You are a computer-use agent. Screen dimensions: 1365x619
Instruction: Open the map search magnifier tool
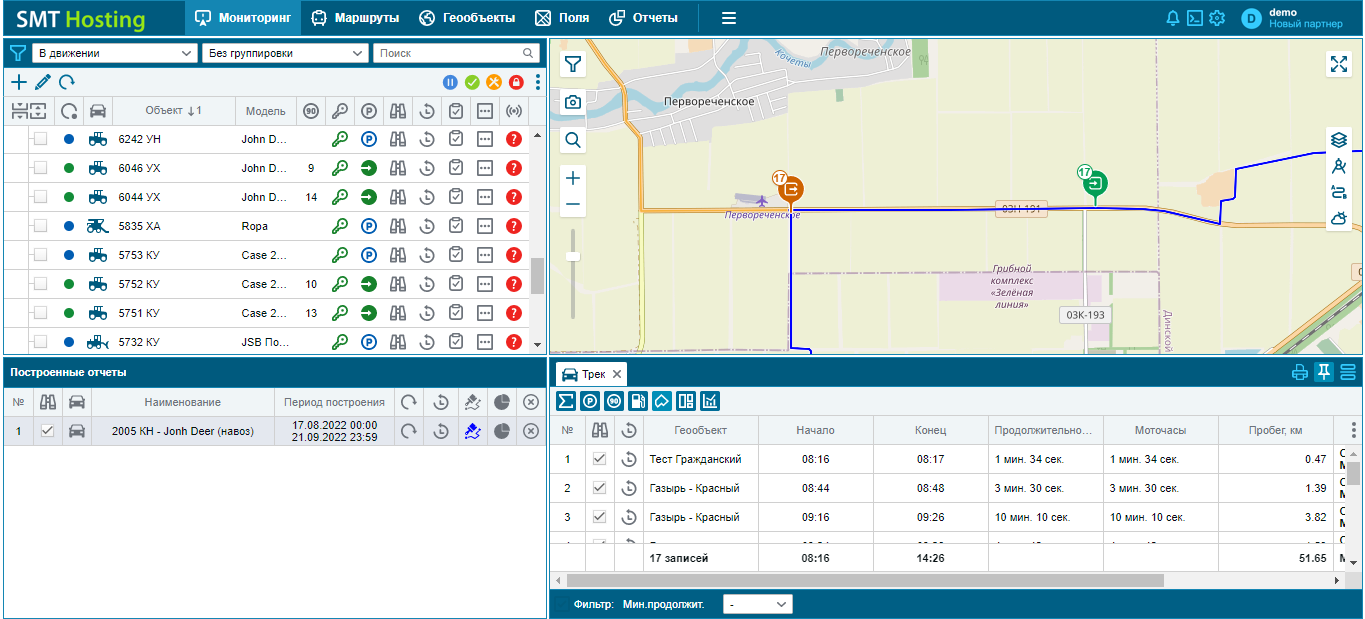click(x=573, y=140)
